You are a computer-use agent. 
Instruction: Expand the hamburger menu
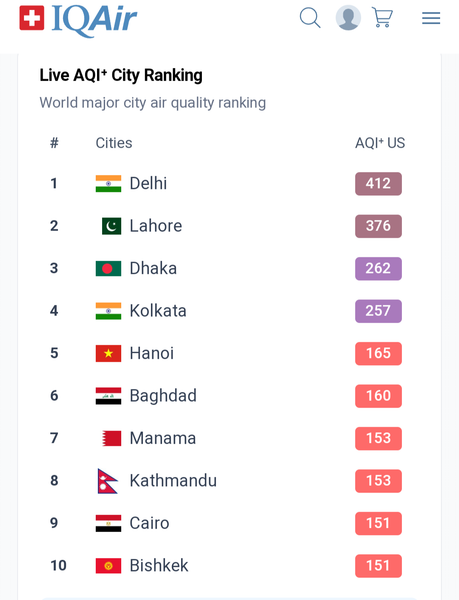coord(431,18)
